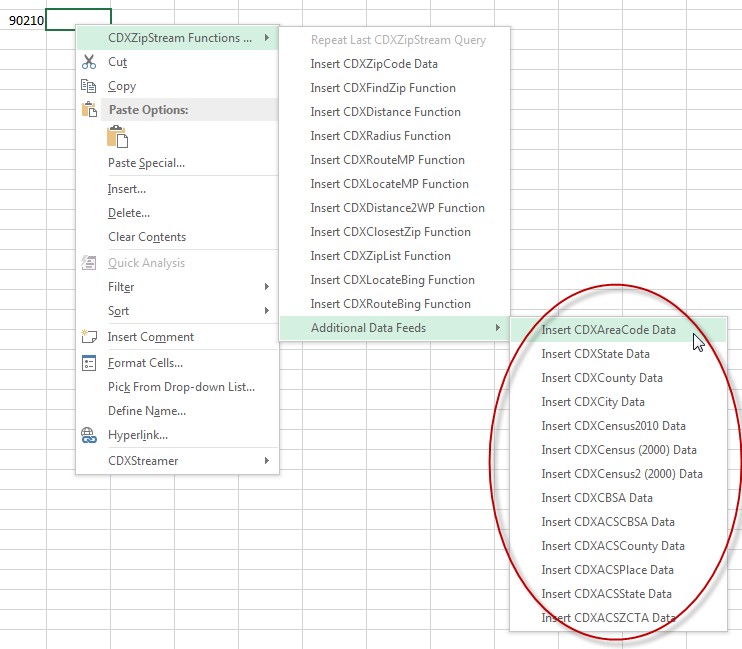The image size is (742, 649).
Task: Click the Copy pages icon
Action: point(88,86)
